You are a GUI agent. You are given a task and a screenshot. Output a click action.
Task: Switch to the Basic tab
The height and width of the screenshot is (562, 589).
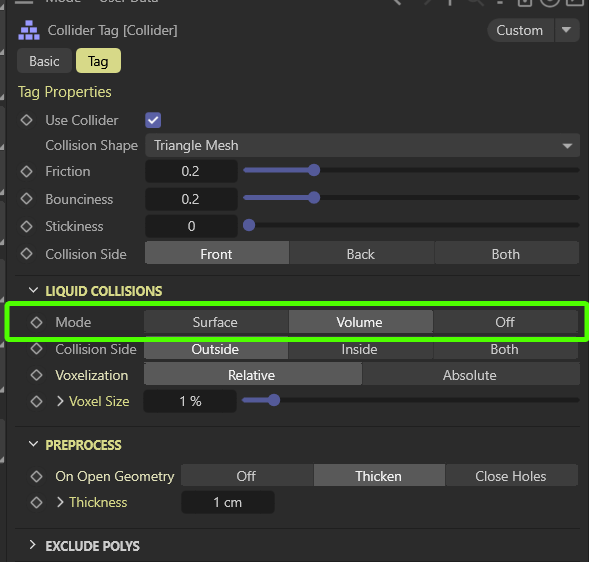click(x=44, y=61)
